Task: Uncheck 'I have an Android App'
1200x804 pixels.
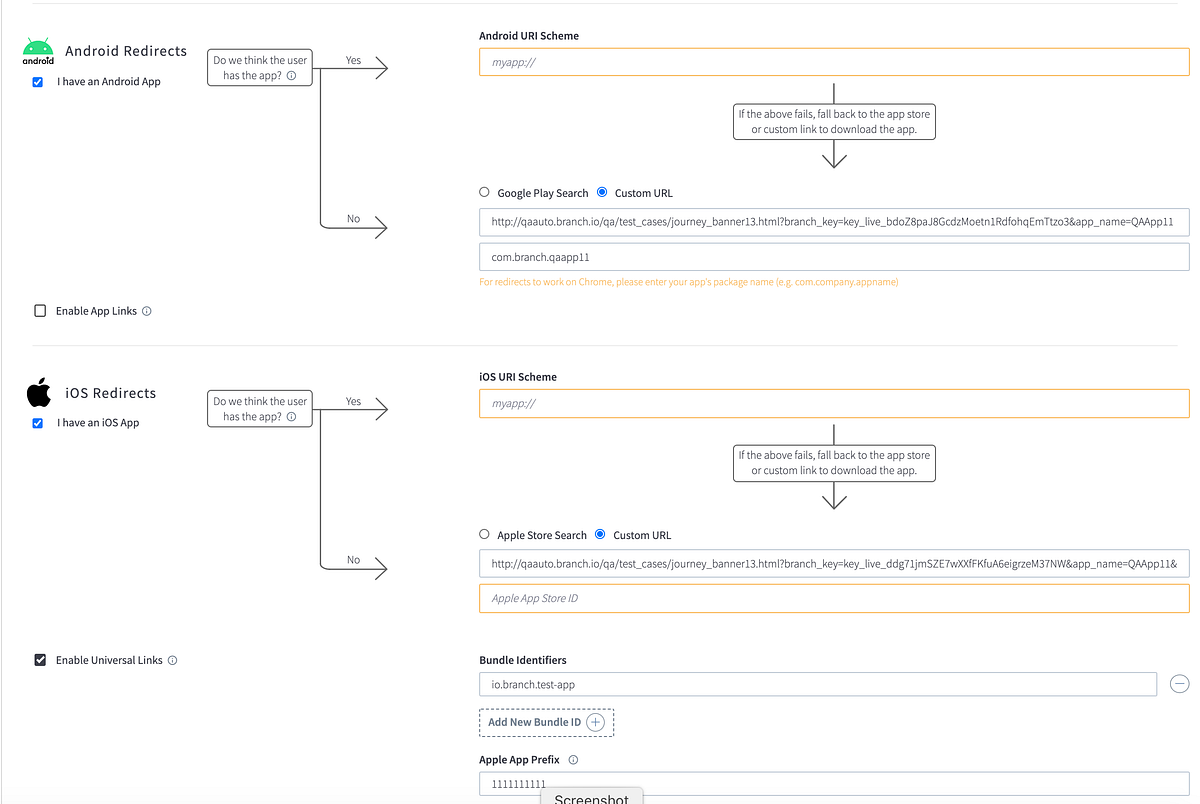Action: point(38,82)
